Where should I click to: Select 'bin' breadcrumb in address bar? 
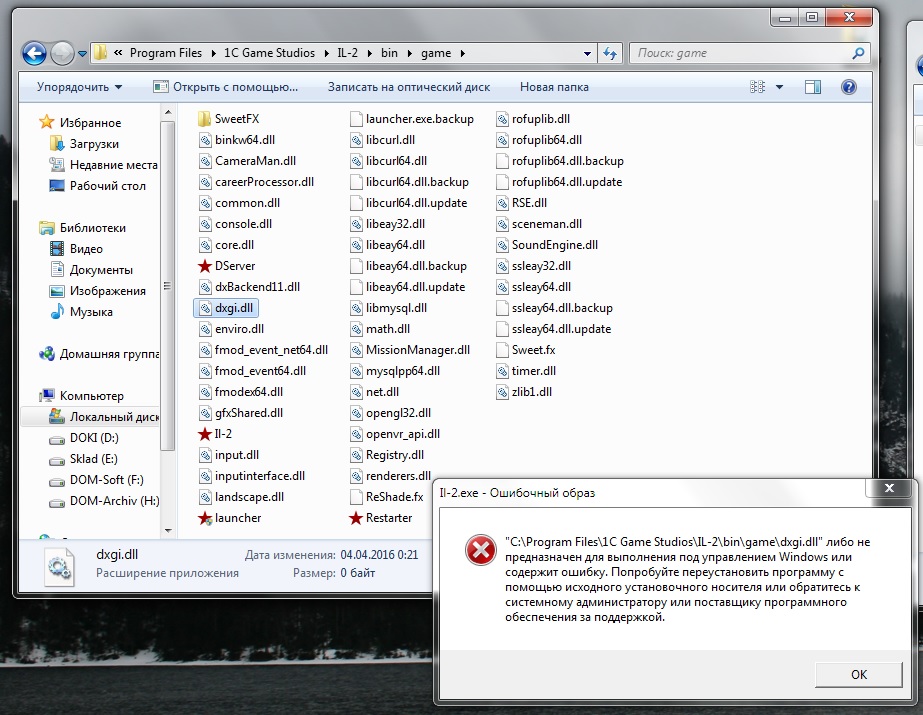point(389,53)
